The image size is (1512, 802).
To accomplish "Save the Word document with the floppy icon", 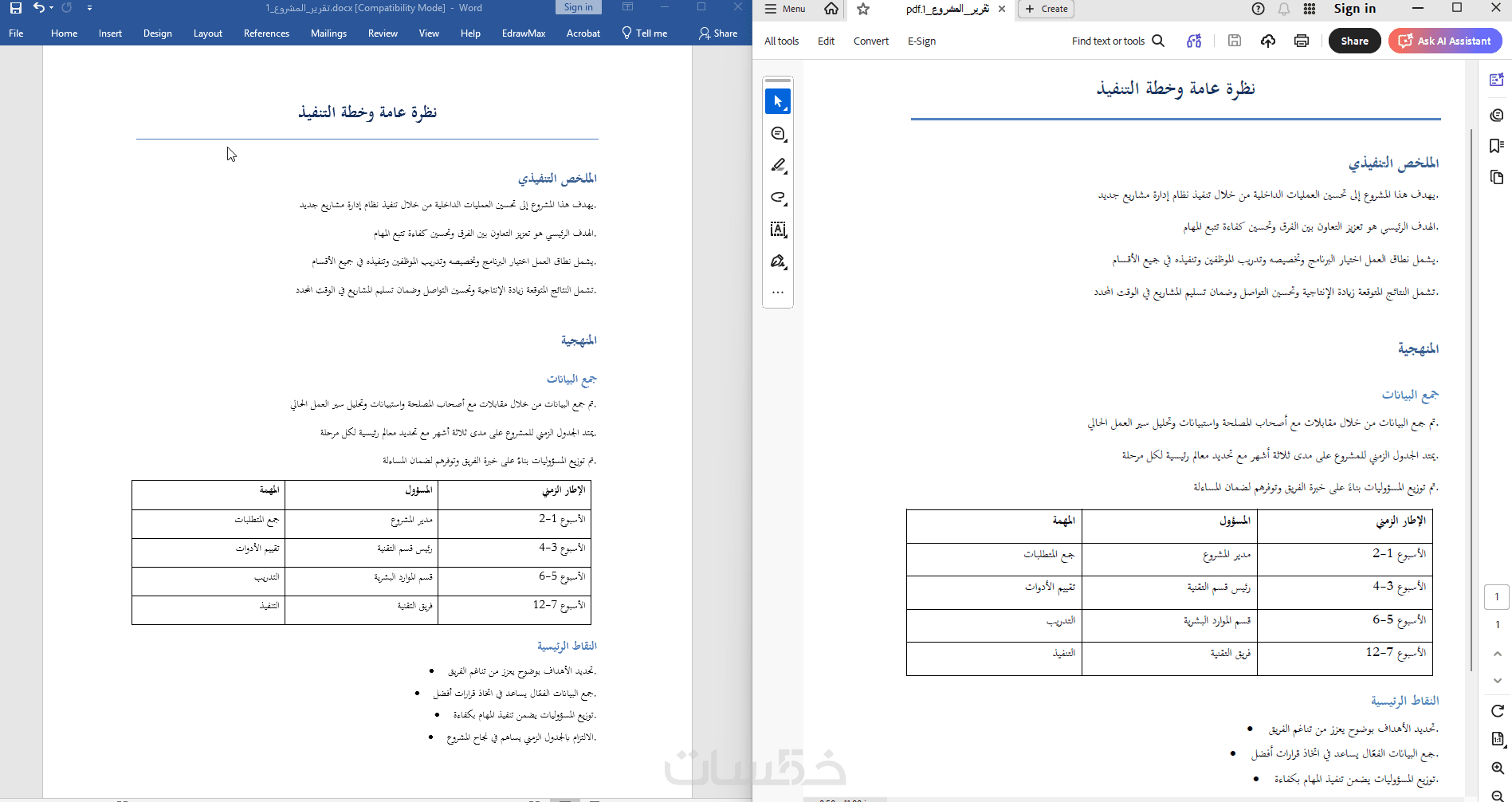I will pos(16,8).
